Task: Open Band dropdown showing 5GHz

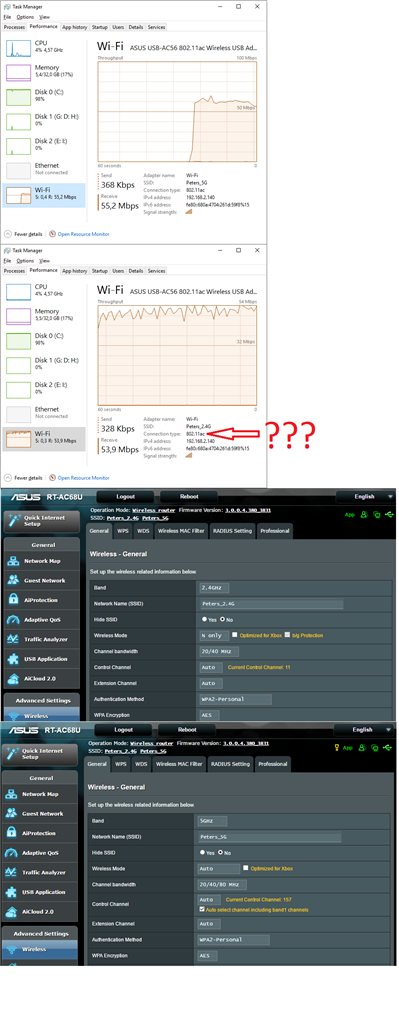Action: pos(213,821)
